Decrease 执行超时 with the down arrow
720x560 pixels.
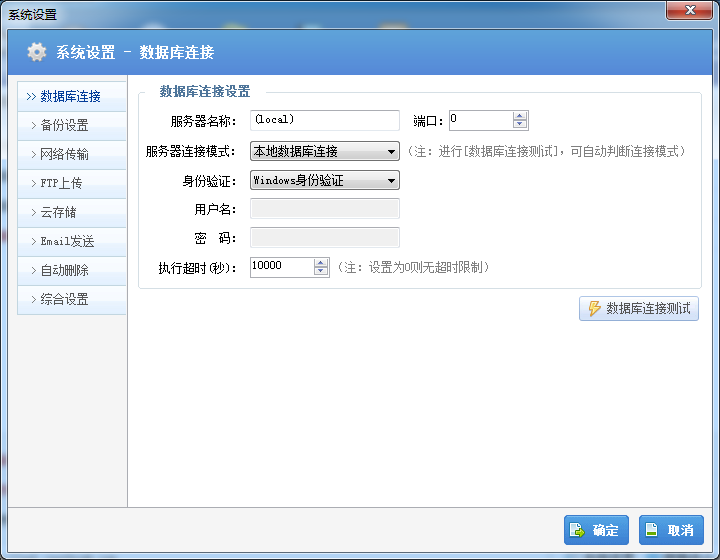click(320, 272)
